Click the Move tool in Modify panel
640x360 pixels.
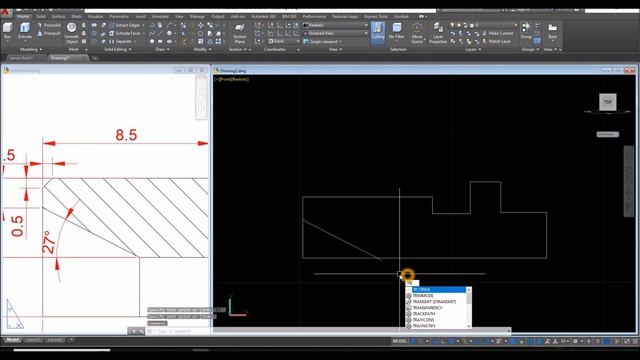(x=201, y=25)
